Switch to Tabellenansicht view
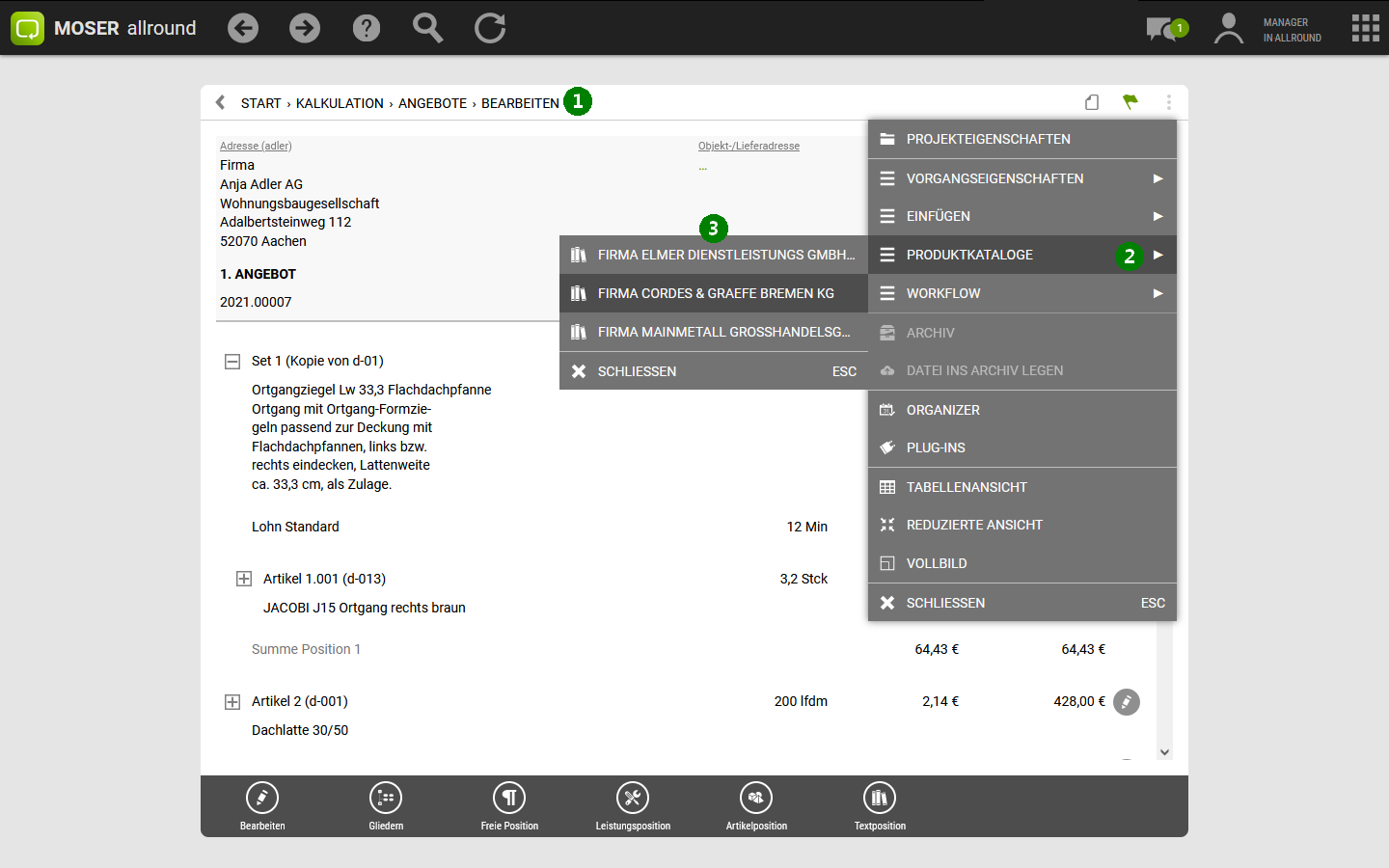The height and width of the screenshot is (868, 1389). point(967,487)
